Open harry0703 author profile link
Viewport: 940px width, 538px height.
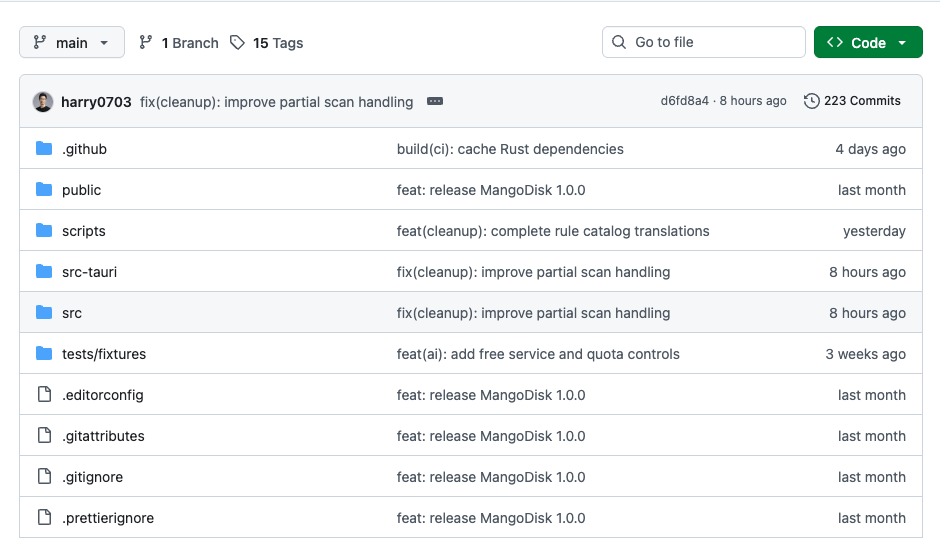96,102
